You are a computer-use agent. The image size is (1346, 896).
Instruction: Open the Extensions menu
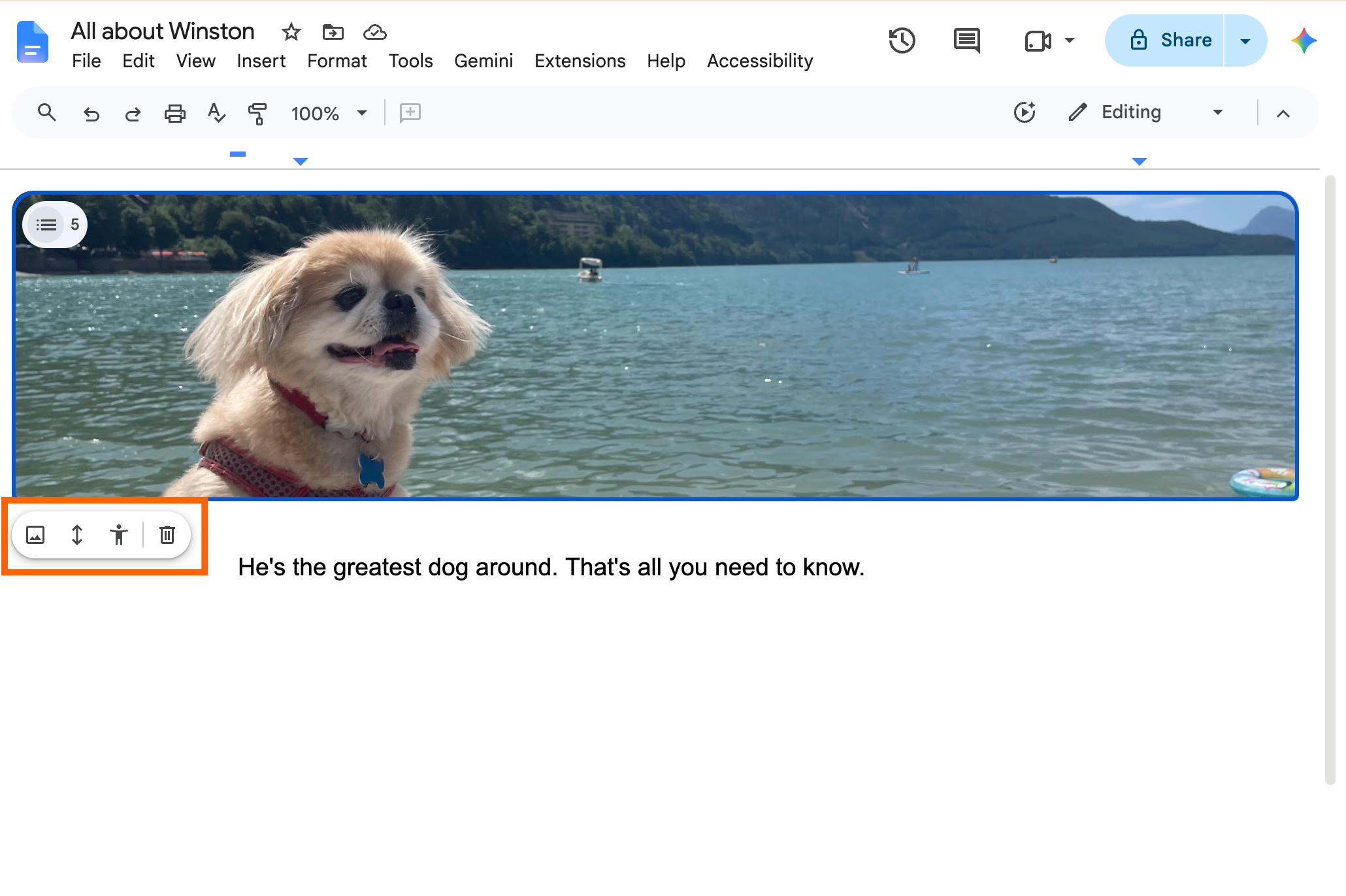tap(580, 61)
